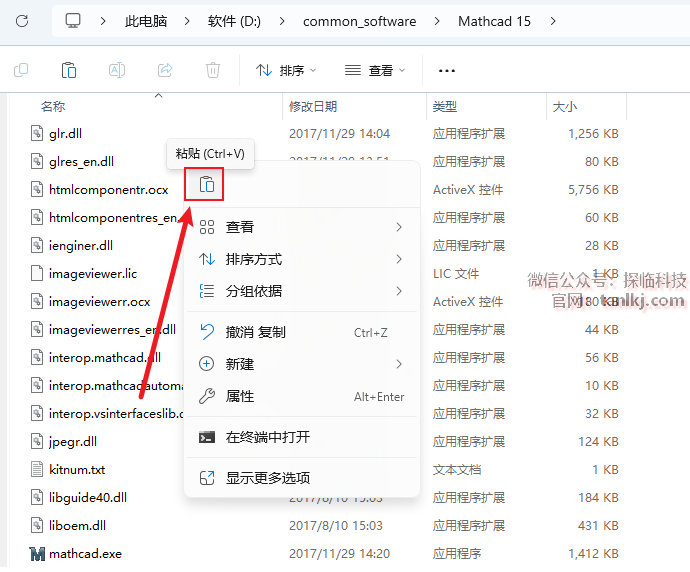Expand the chevron after Mathcad 15 in breadcrumb
This screenshot has width=690, height=572.
coord(553,21)
